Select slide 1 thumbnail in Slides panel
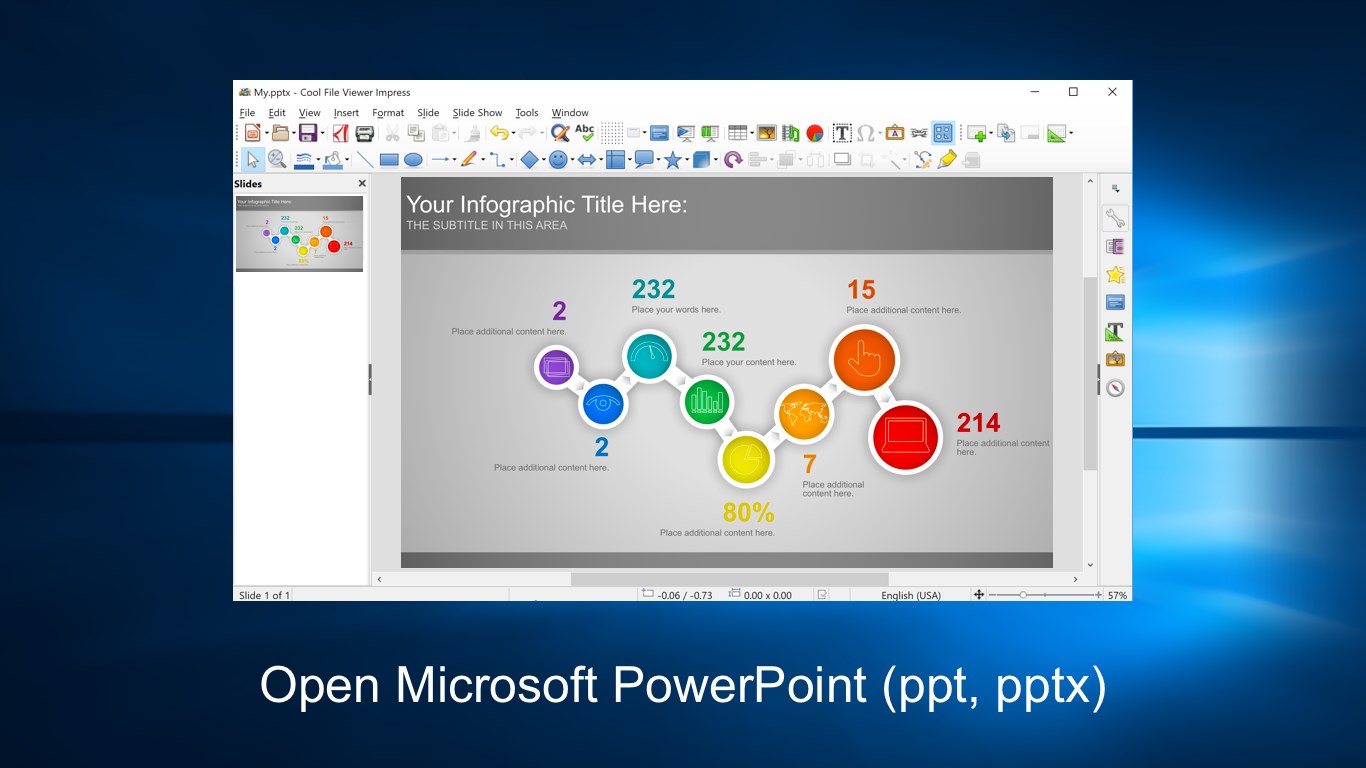The width and height of the screenshot is (1366, 768). pyautogui.click(x=299, y=233)
